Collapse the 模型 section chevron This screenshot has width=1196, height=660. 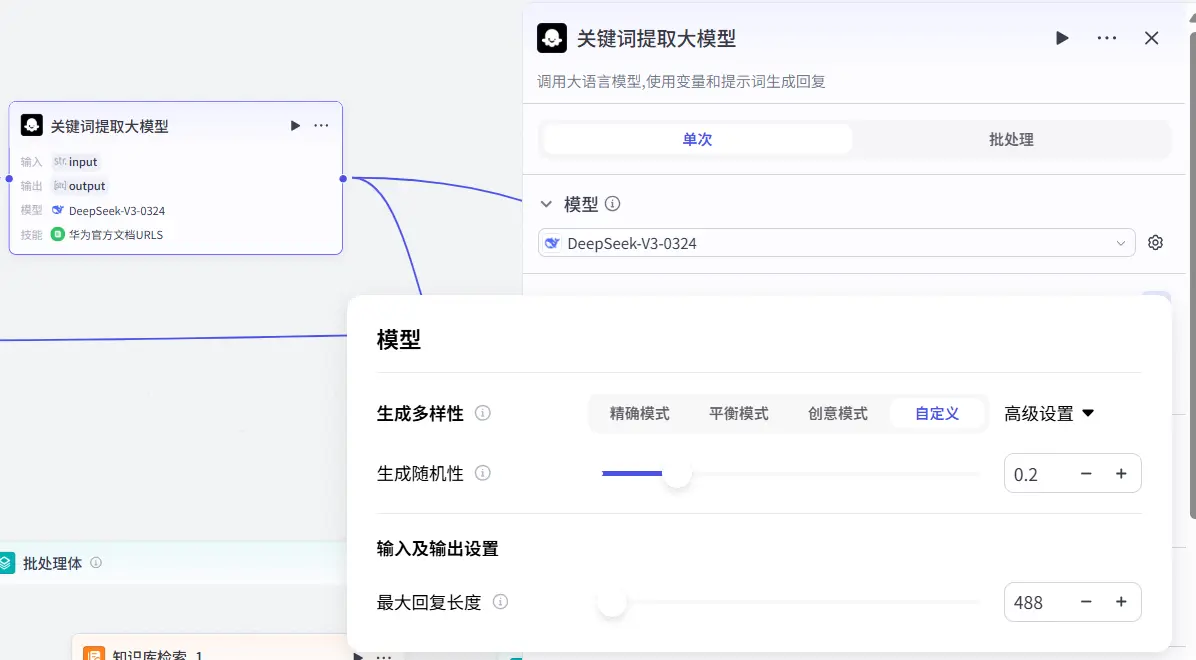pos(546,203)
